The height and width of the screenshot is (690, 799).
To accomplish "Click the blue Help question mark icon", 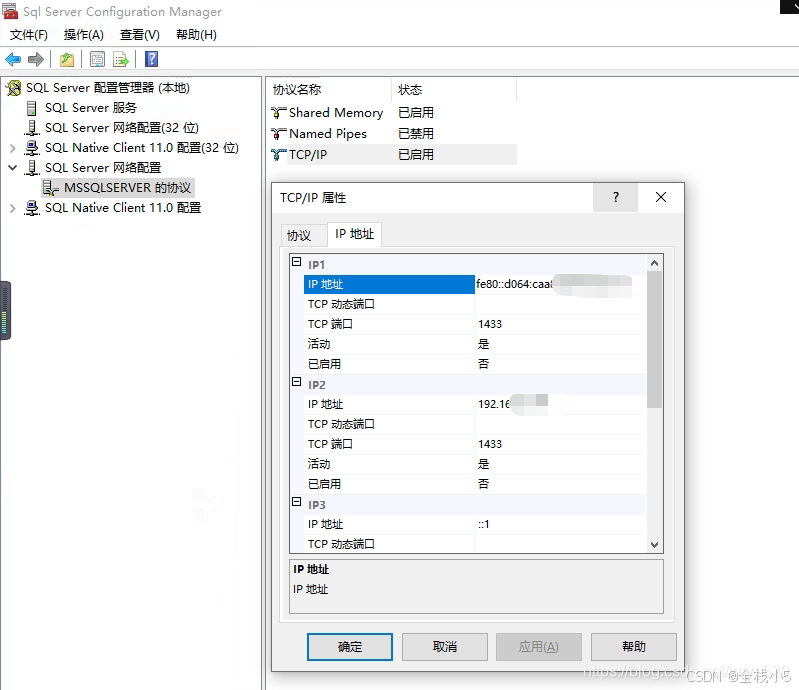I will pyautogui.click(x=151, y=60).
